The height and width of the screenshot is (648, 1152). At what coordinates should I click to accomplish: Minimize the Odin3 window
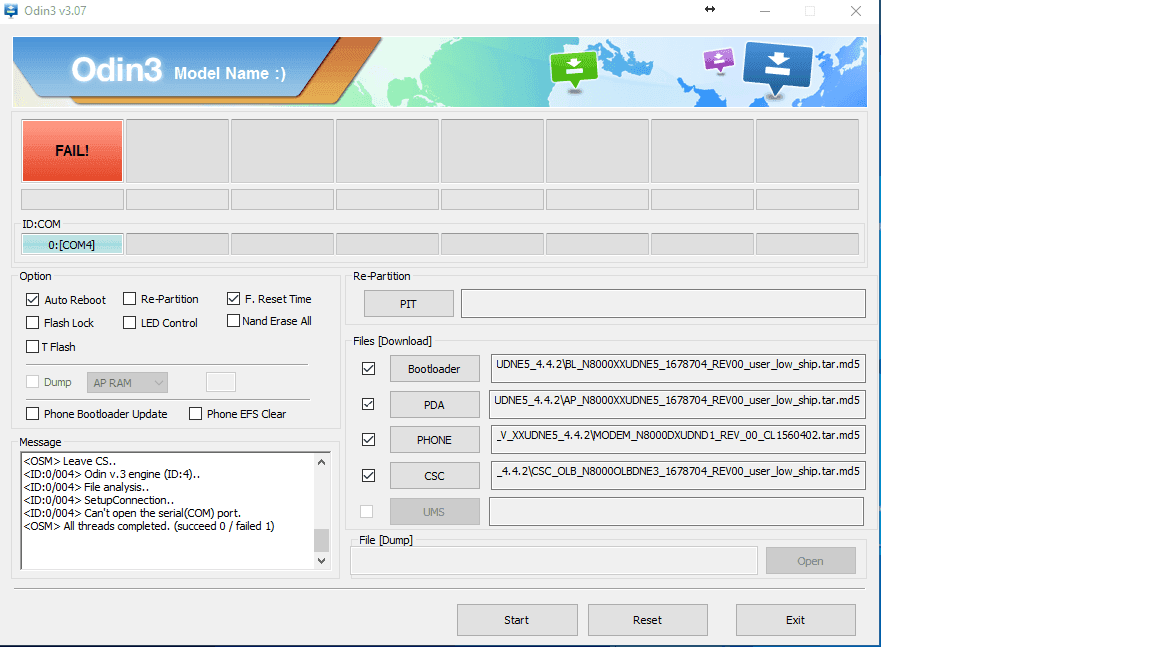pyautogui.click(x=765, y=11)
